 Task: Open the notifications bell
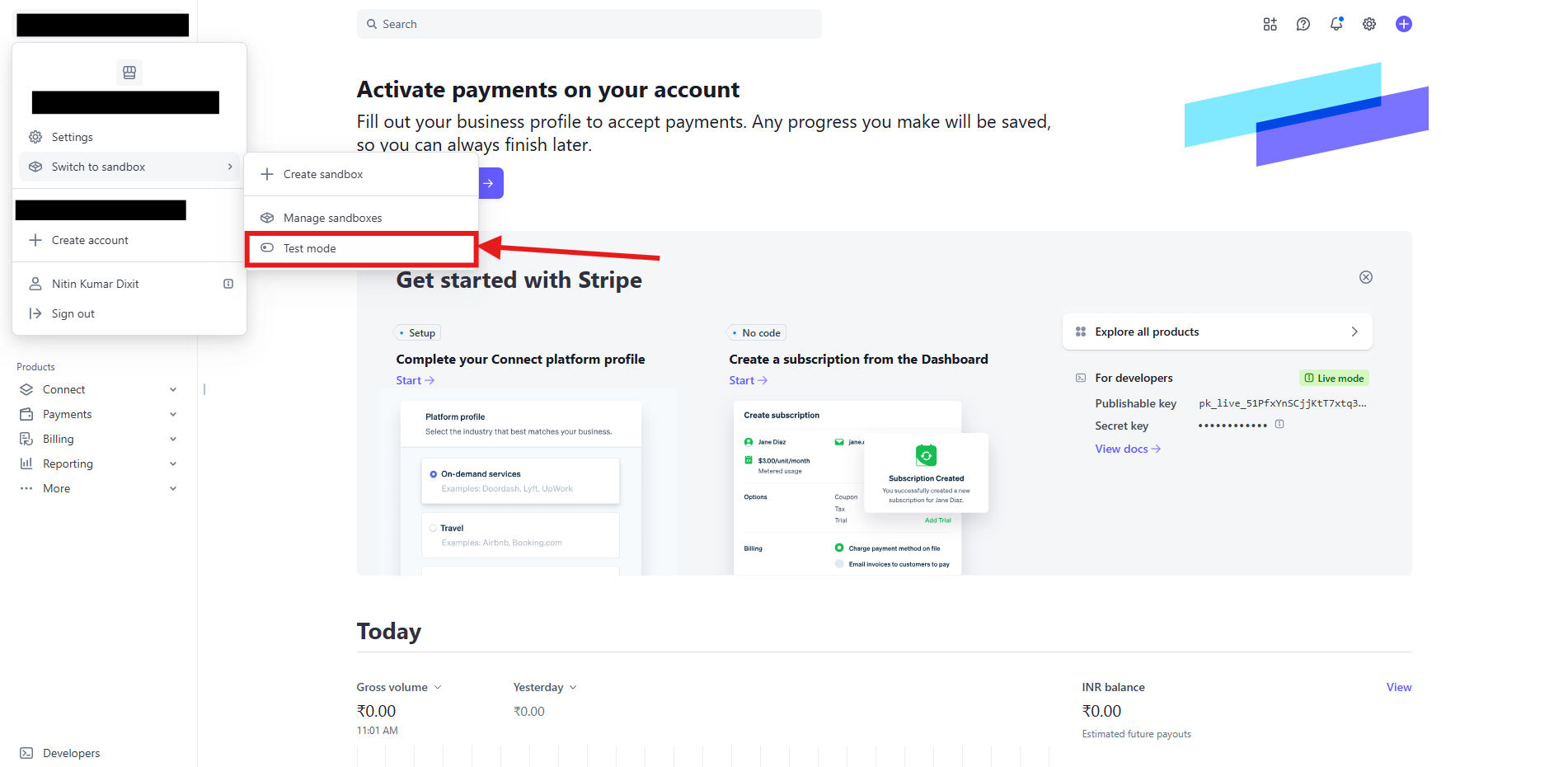(1336, 25)
